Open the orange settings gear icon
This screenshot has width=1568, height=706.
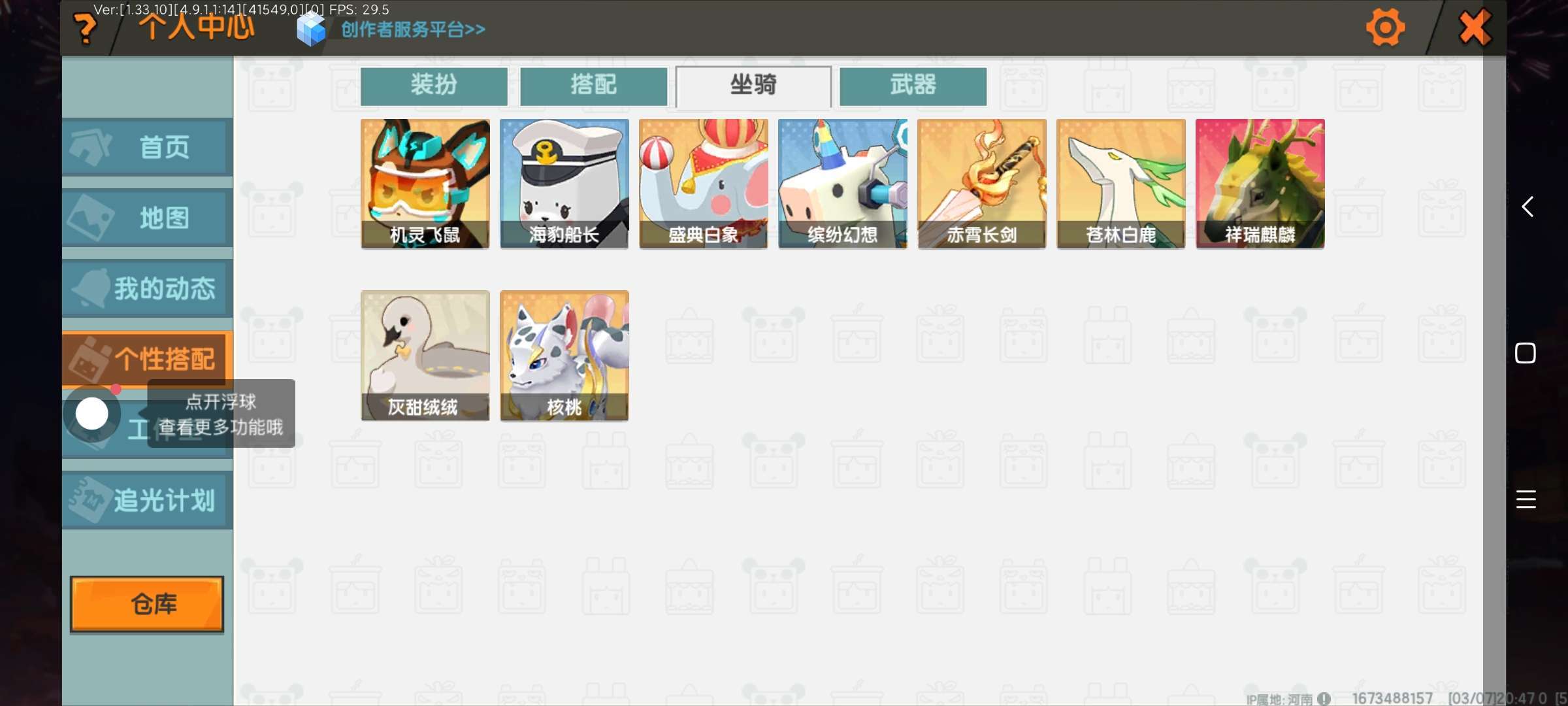1384,27
